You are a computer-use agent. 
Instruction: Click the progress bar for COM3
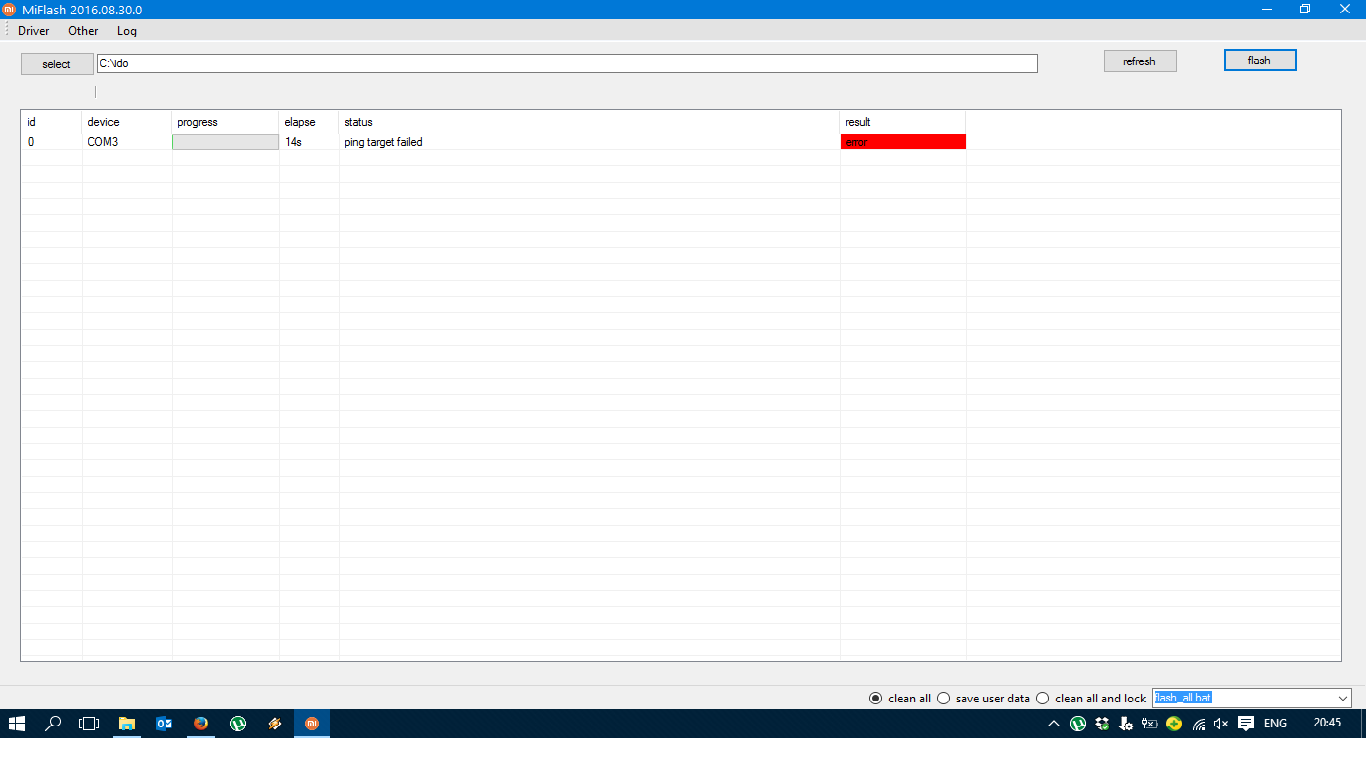[226, 142]
